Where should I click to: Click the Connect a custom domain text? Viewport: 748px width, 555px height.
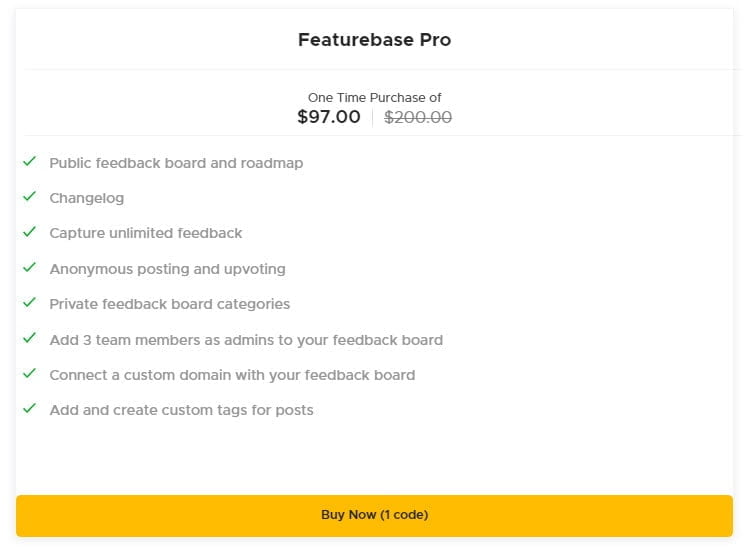(x=232, y=375)
